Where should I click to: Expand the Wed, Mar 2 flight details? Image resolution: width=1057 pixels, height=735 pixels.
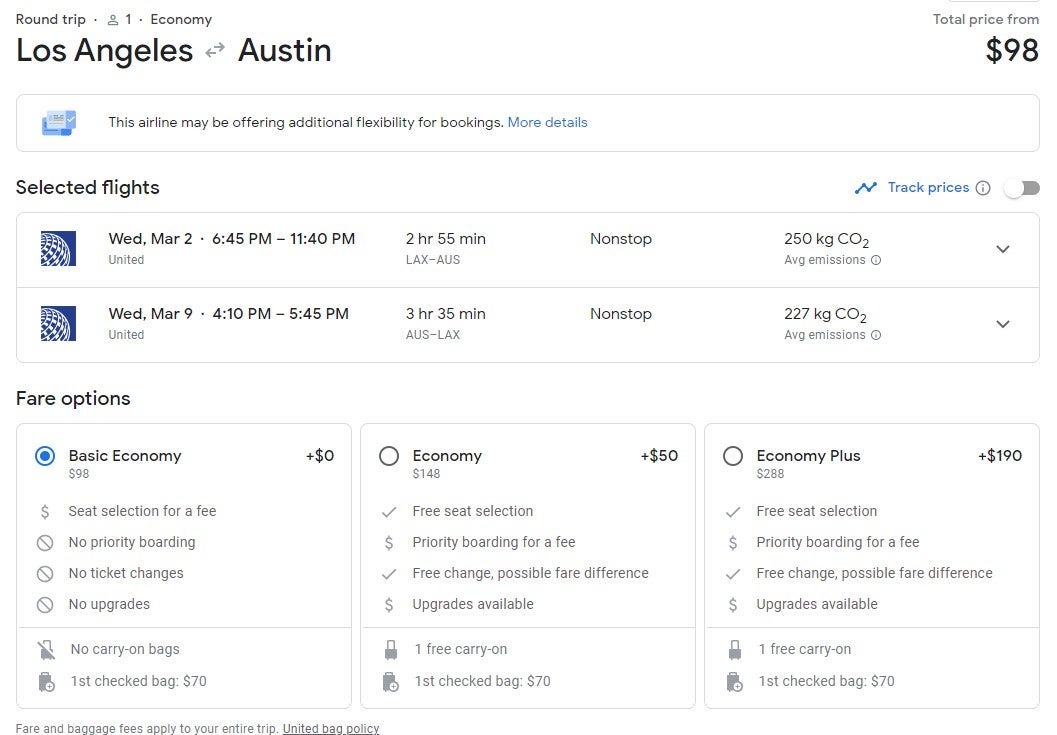coord(1003,249)
